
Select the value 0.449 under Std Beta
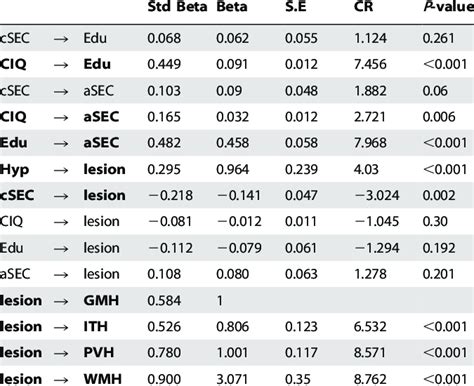[x=164, y=64]
